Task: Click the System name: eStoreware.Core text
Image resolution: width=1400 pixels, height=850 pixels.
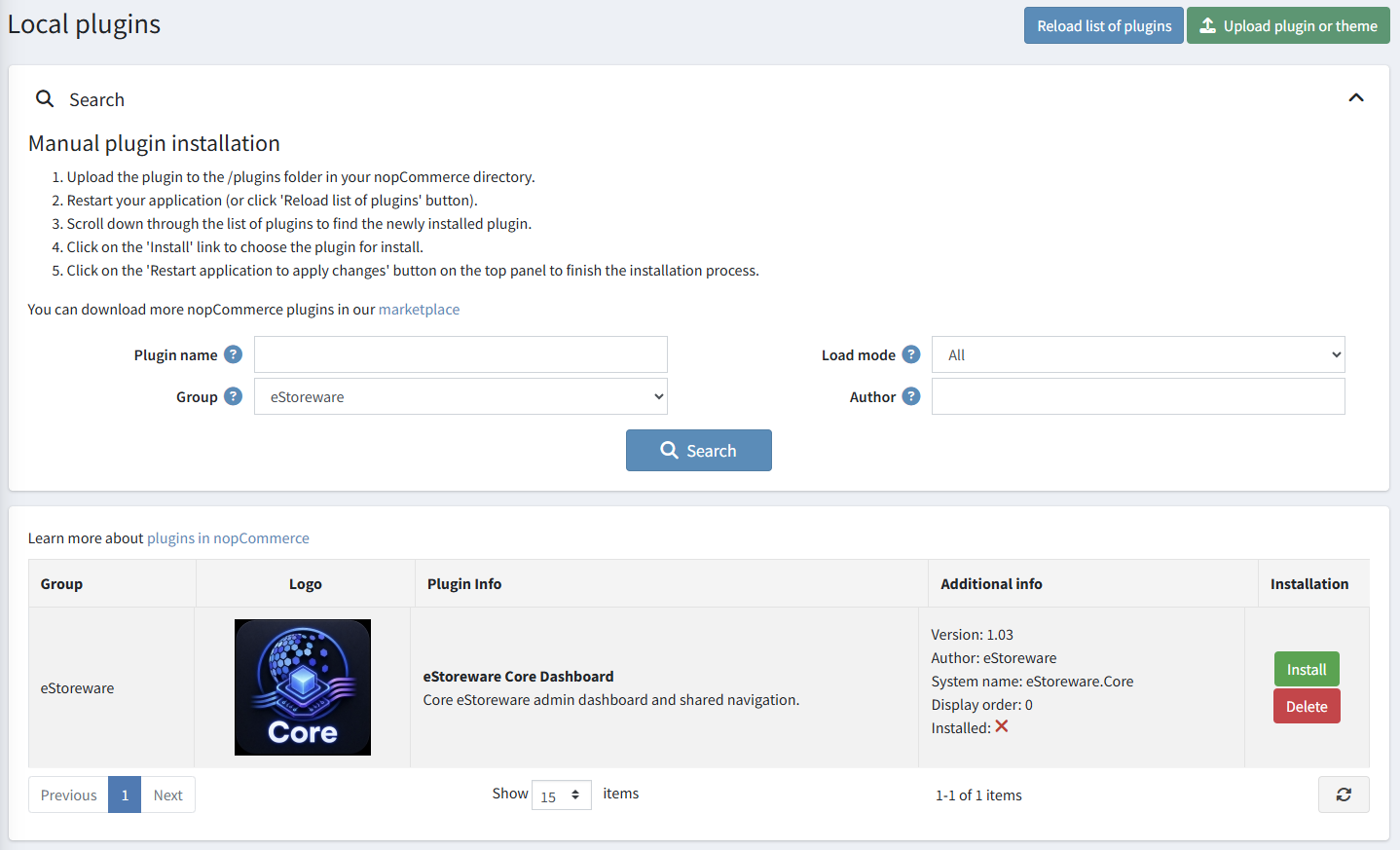Action: (1033, 682)
